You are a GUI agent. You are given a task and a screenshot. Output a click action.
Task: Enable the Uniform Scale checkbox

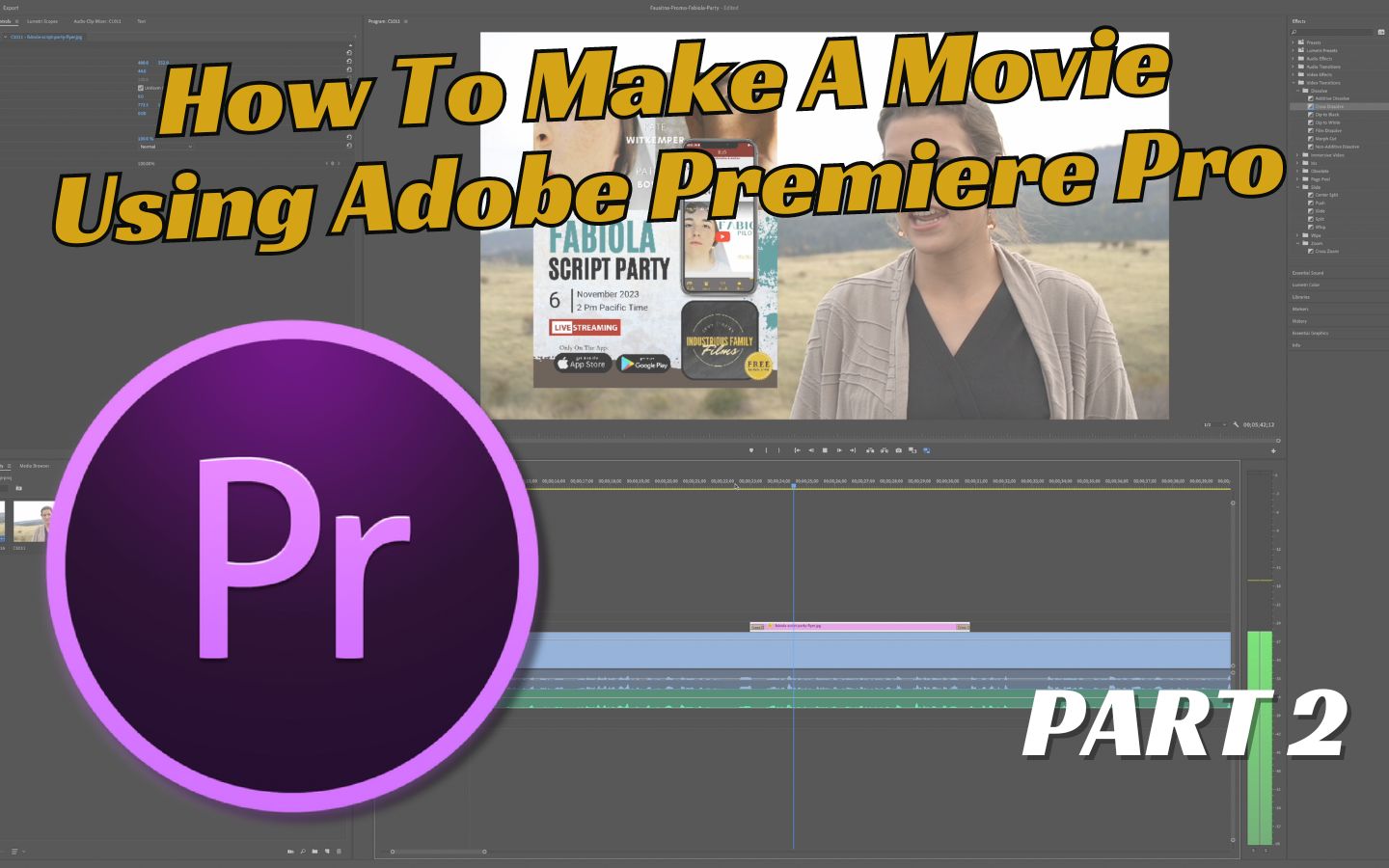click(x=141, y=87)
